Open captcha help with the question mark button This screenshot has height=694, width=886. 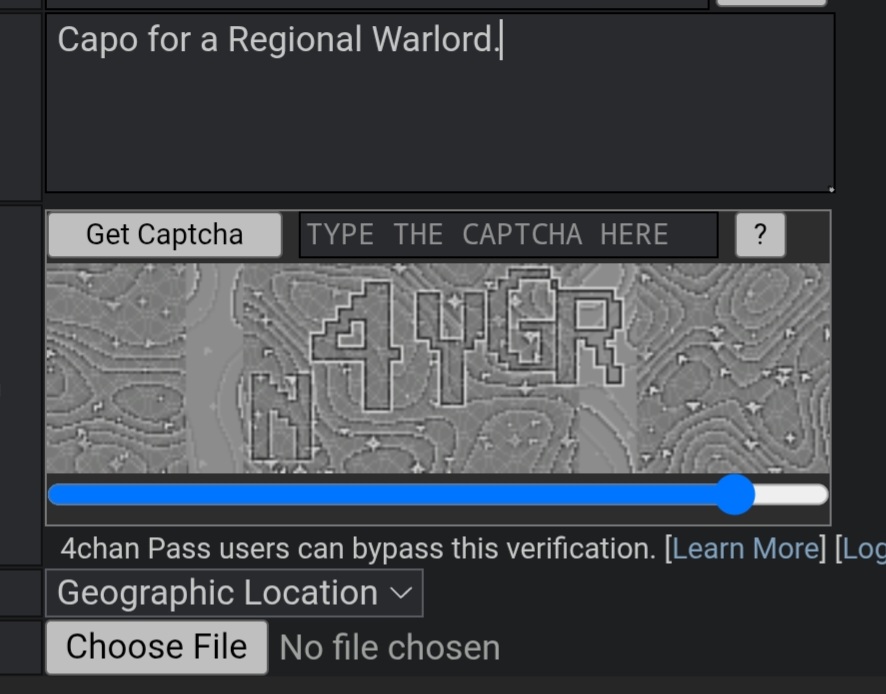(761, 235)
